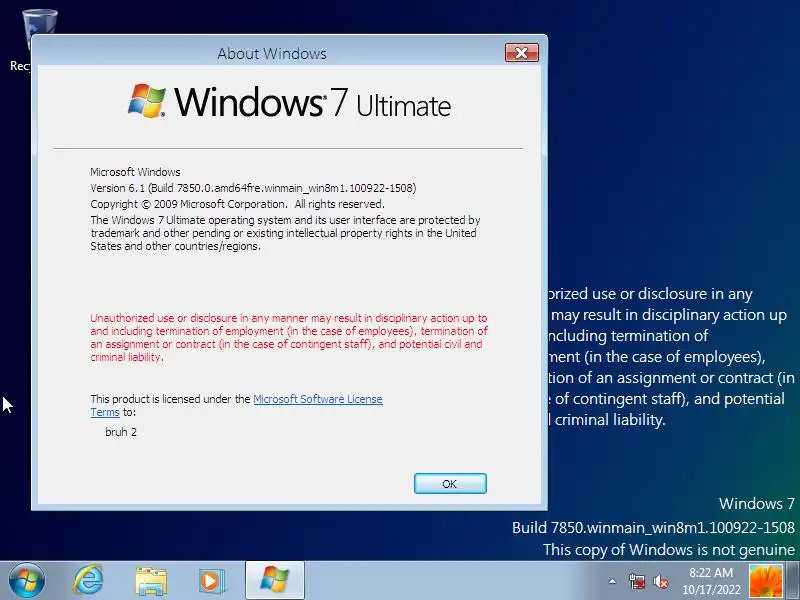This screenshot has height=600, width=800.
Task: Click the 'Microsoft Windows' label
Action: click(x=135, y=172)
